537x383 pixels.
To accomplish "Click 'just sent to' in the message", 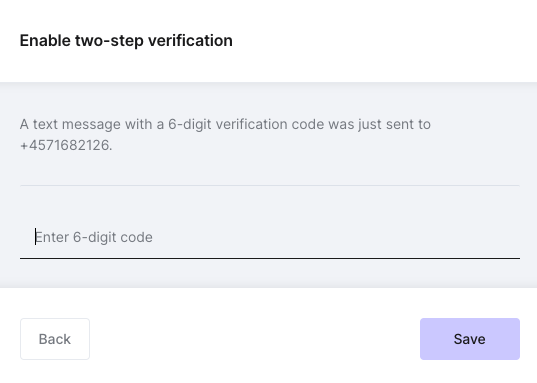I will [395, 124].
